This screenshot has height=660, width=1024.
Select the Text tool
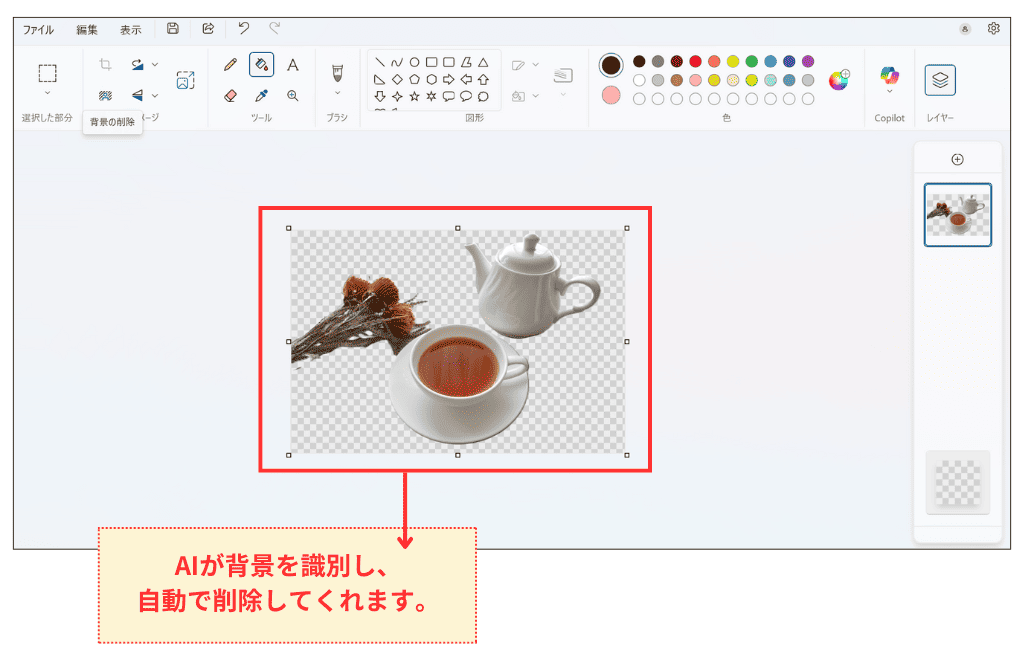pos(293,64)
